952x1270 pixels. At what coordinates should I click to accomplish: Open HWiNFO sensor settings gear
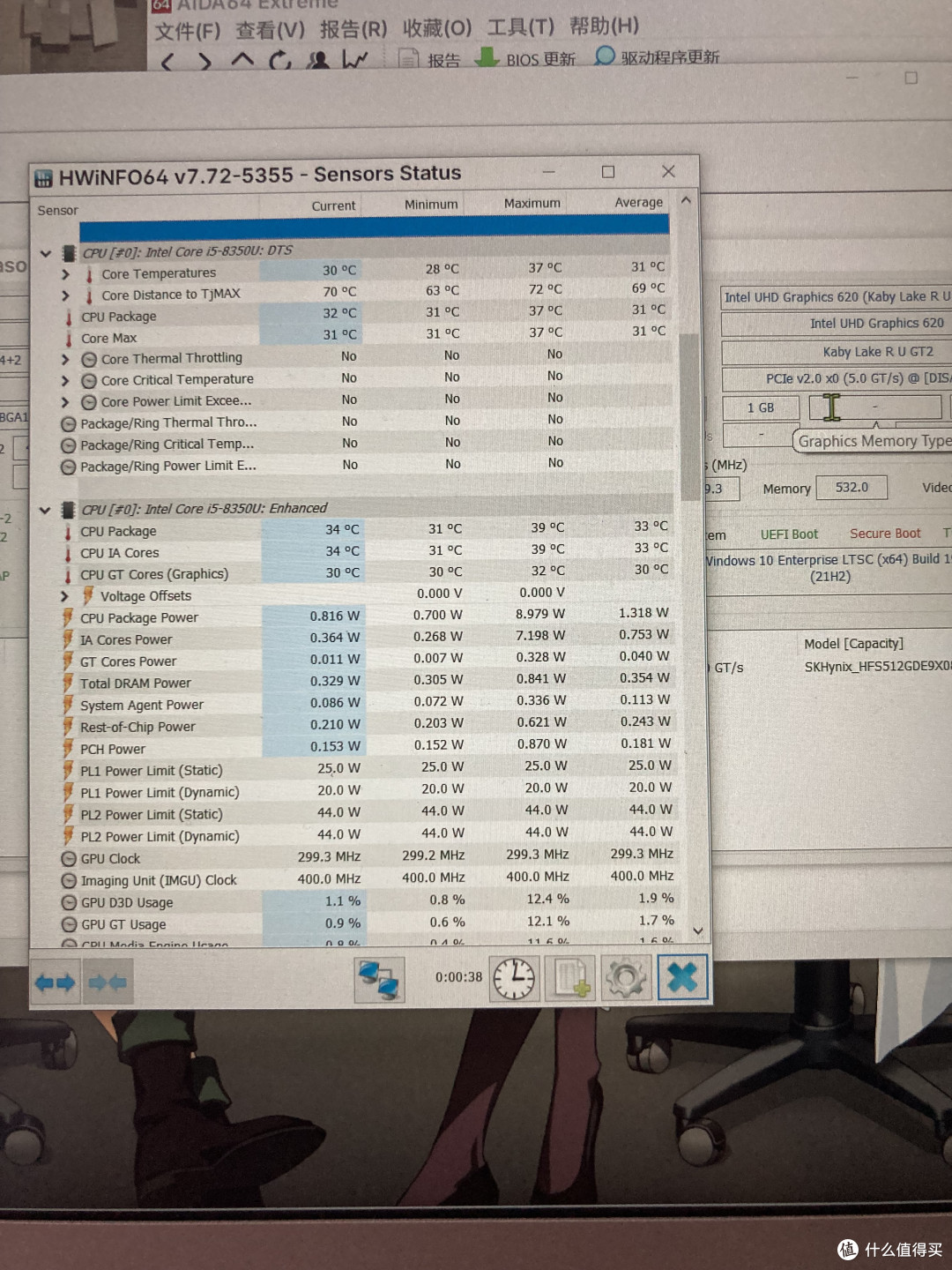(x=625, y=979)
